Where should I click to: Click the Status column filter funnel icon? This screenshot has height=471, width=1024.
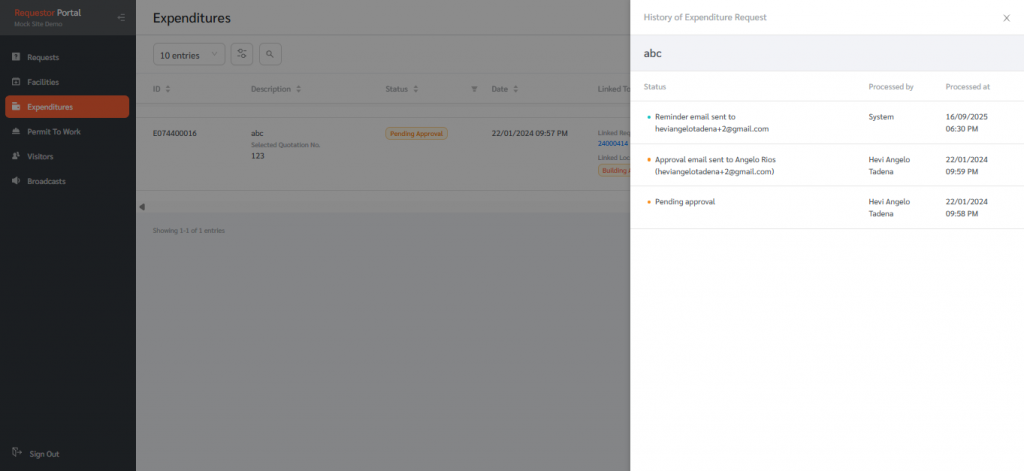pos(474,89)
